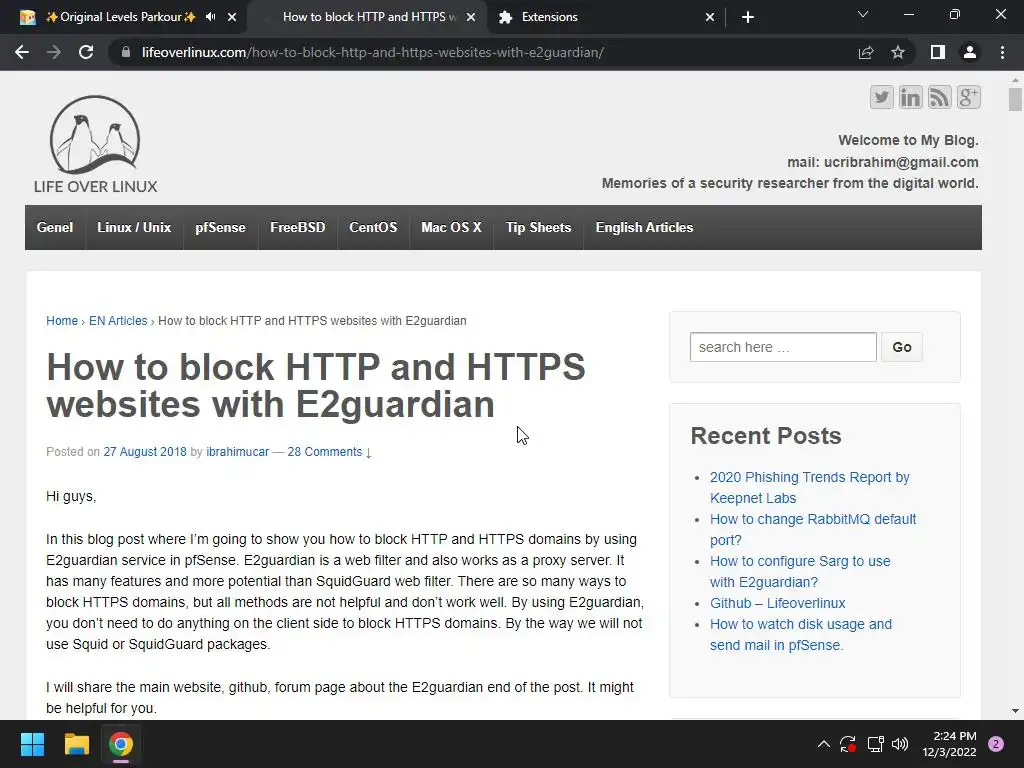
Task: Open the tab search chevron
Action: [x=863, y=14]
